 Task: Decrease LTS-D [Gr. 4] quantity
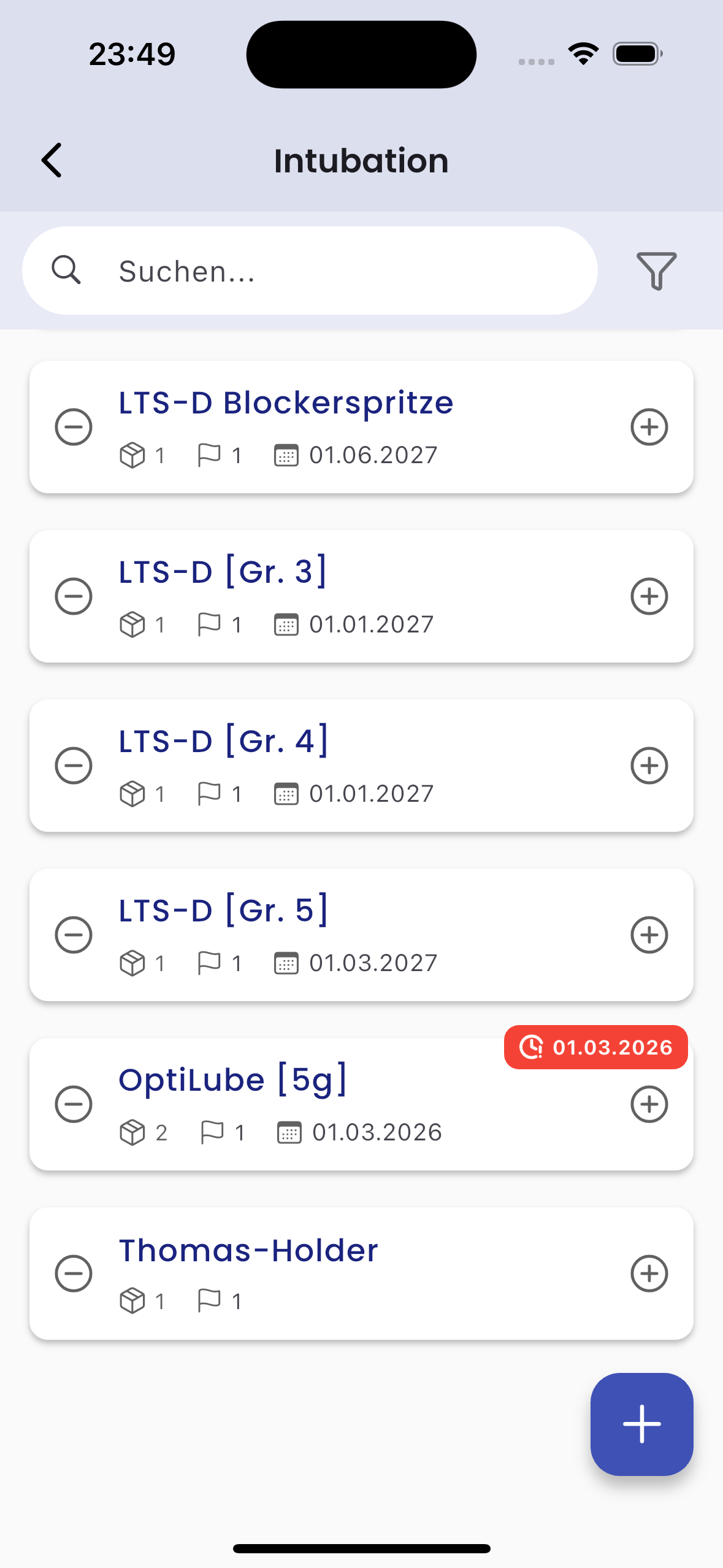click(74, 766)
